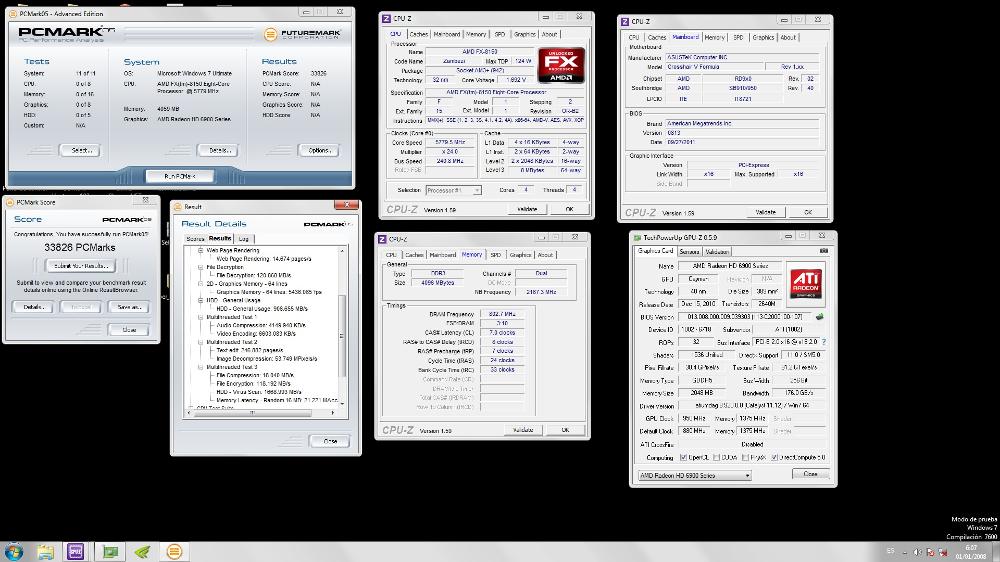Click the CPU-Z Mainboard window title icon
The width and height of the screenshot is (1000, 562).
(625, 22)
